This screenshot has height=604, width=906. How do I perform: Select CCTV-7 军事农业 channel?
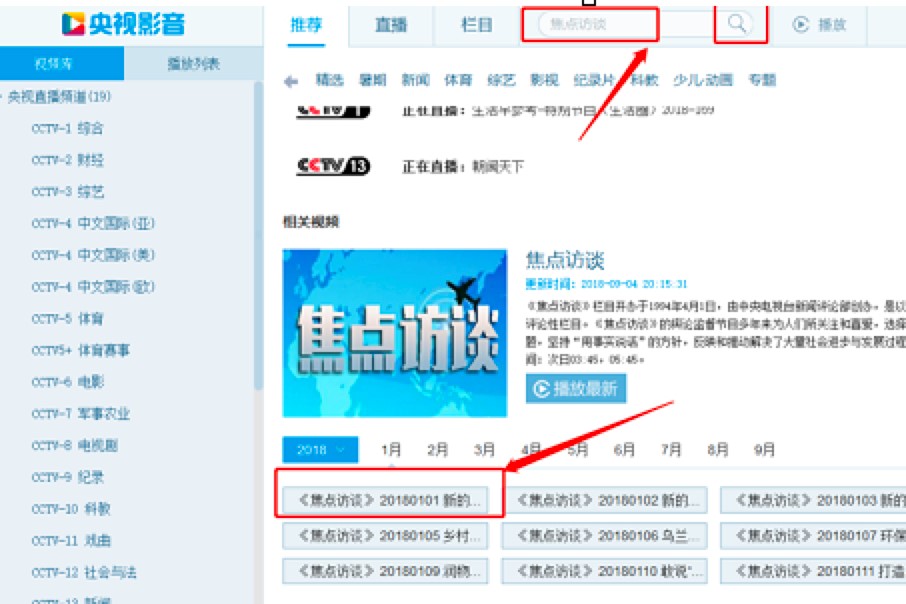[80, 414]
